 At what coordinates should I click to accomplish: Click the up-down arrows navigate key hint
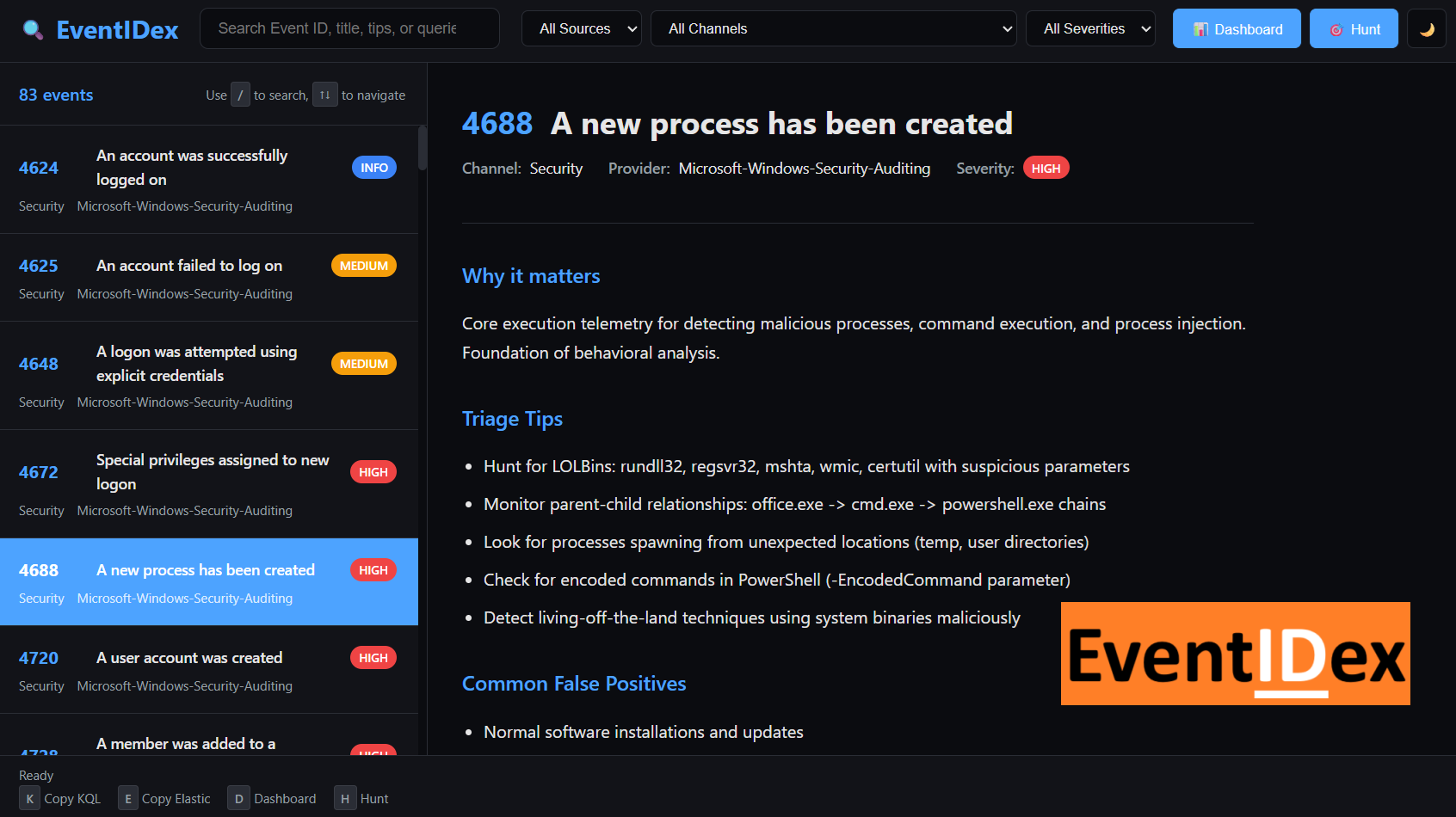coord(324,95)
